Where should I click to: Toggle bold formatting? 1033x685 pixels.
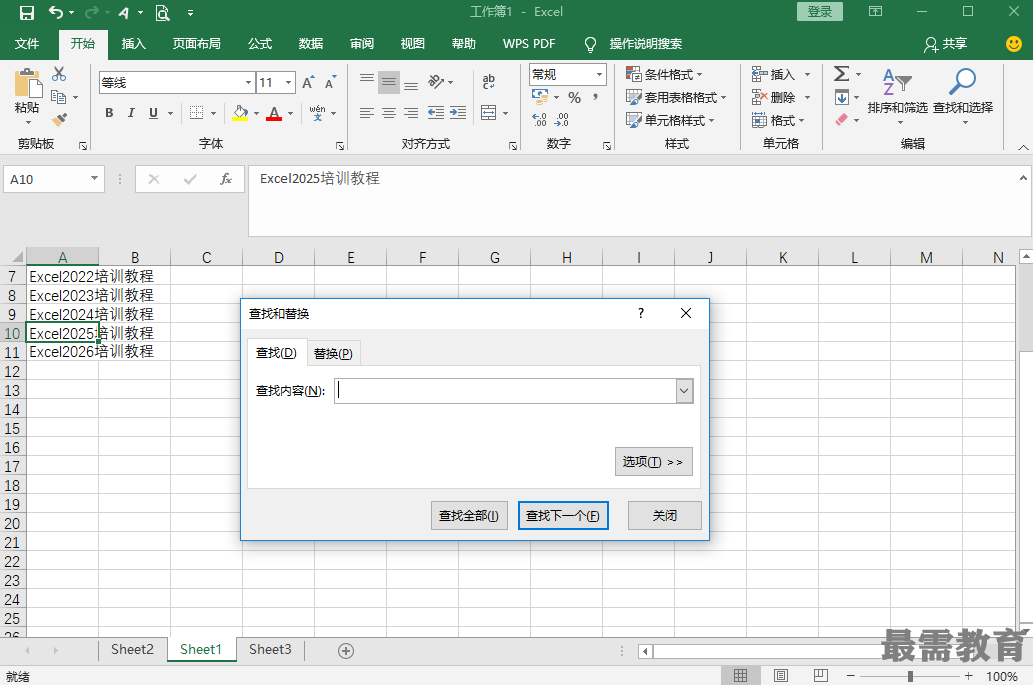point(109,113)
